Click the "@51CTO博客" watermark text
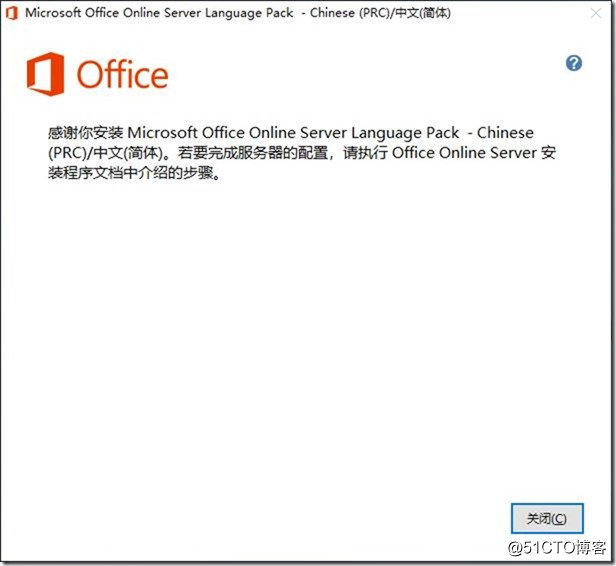Screen dimensions: 616x566 point(557,547)
